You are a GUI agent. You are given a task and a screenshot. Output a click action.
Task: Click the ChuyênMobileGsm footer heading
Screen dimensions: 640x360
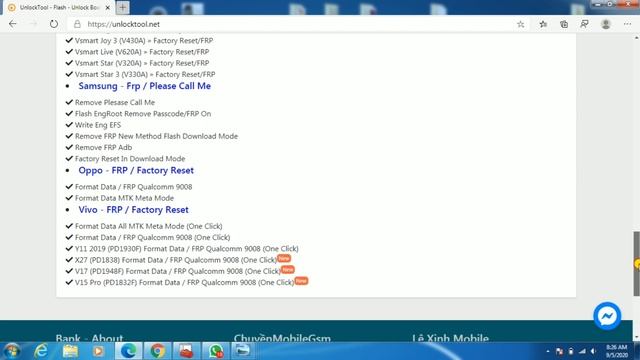(x=282, y=338)
